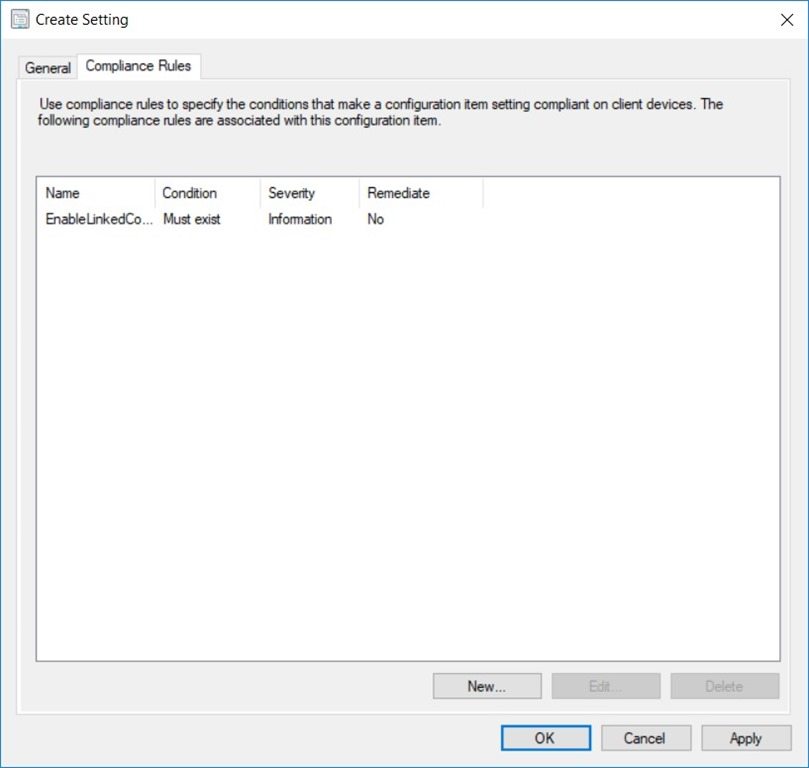809x768 pixels.
Task: Confirm the setting with OK
Action: 545,738
